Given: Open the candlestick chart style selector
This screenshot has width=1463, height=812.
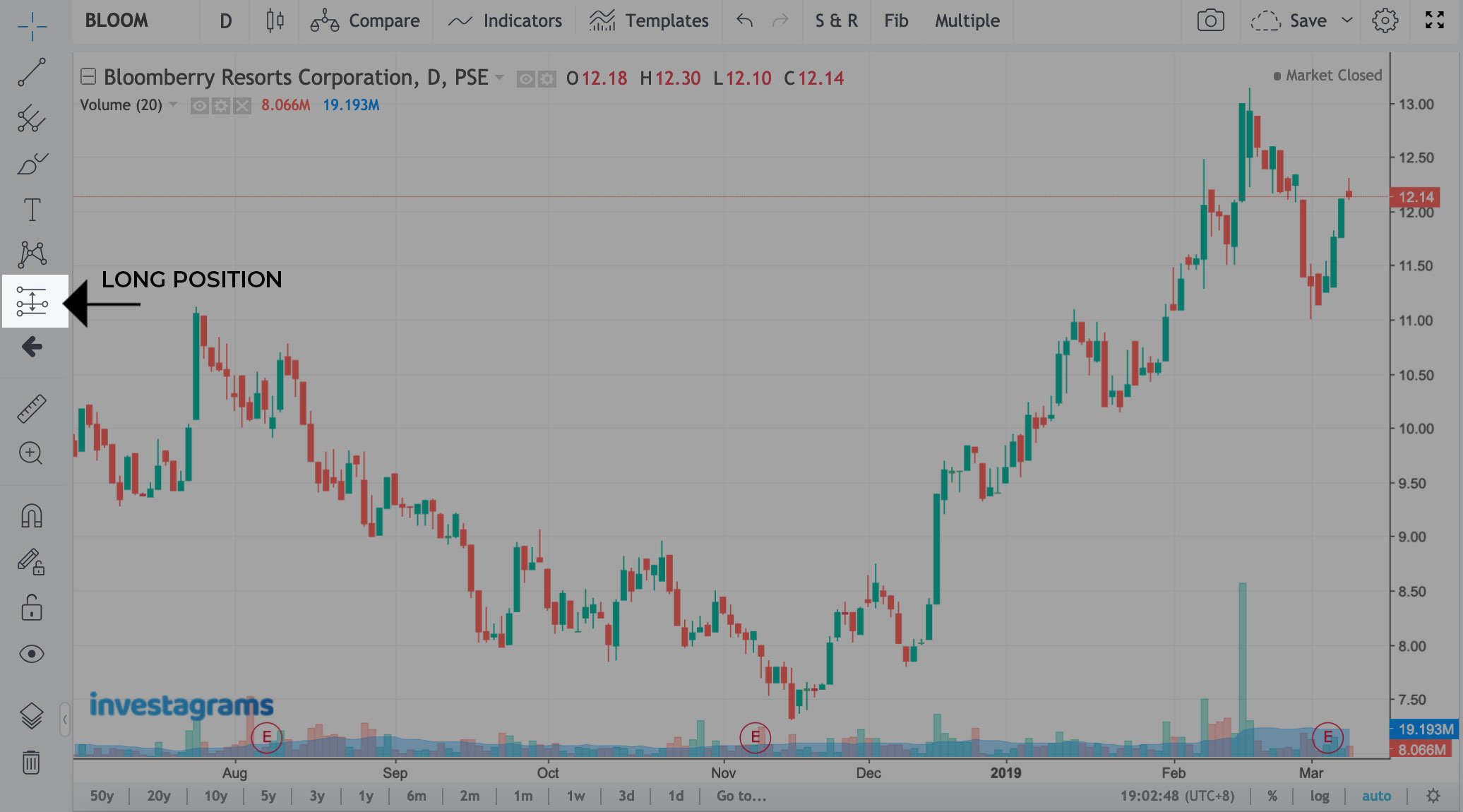Looking at the screenshot, I should pos(275,20).
